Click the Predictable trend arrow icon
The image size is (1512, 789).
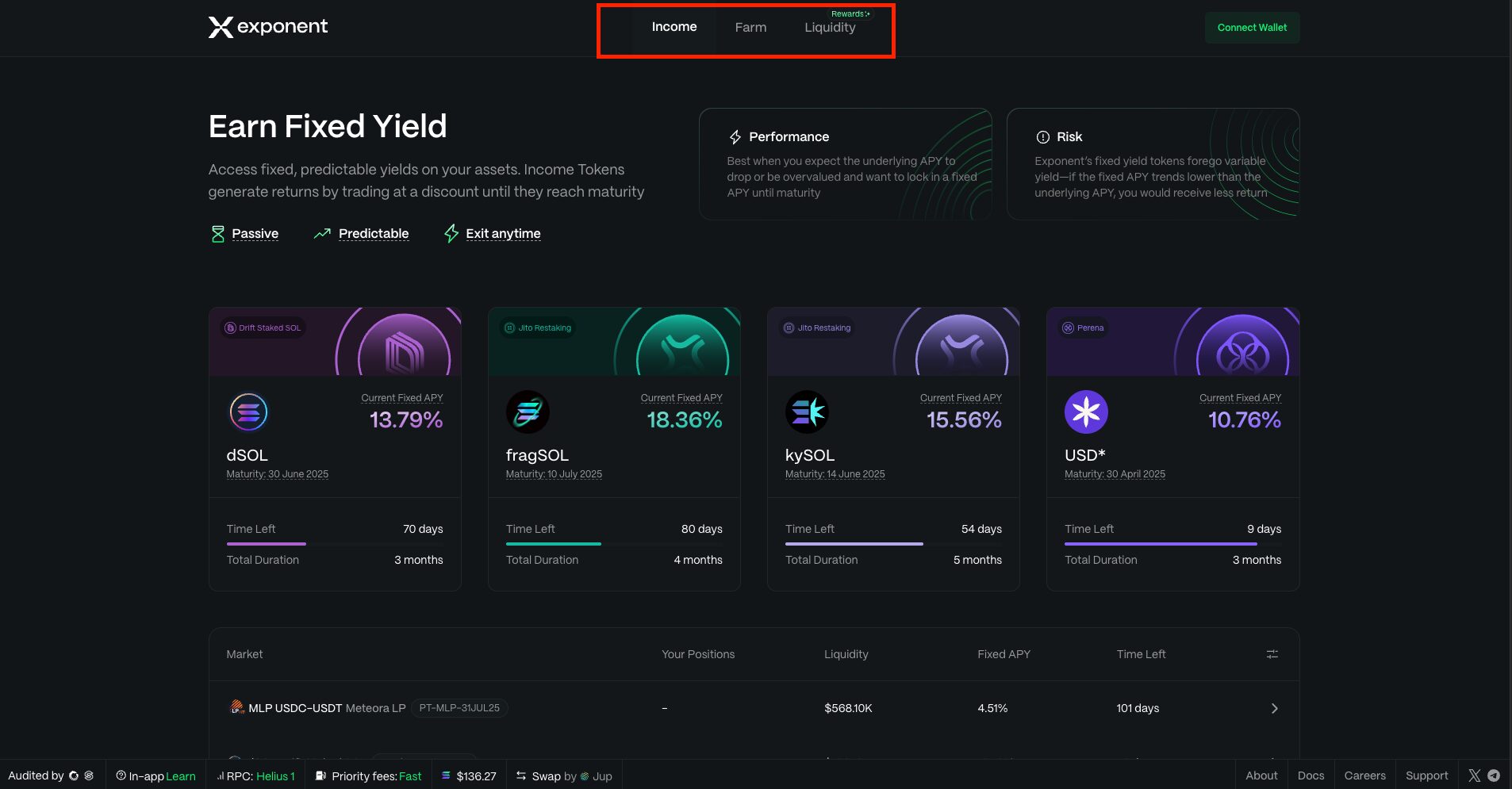pyautogui.click(x=322, y=233)
